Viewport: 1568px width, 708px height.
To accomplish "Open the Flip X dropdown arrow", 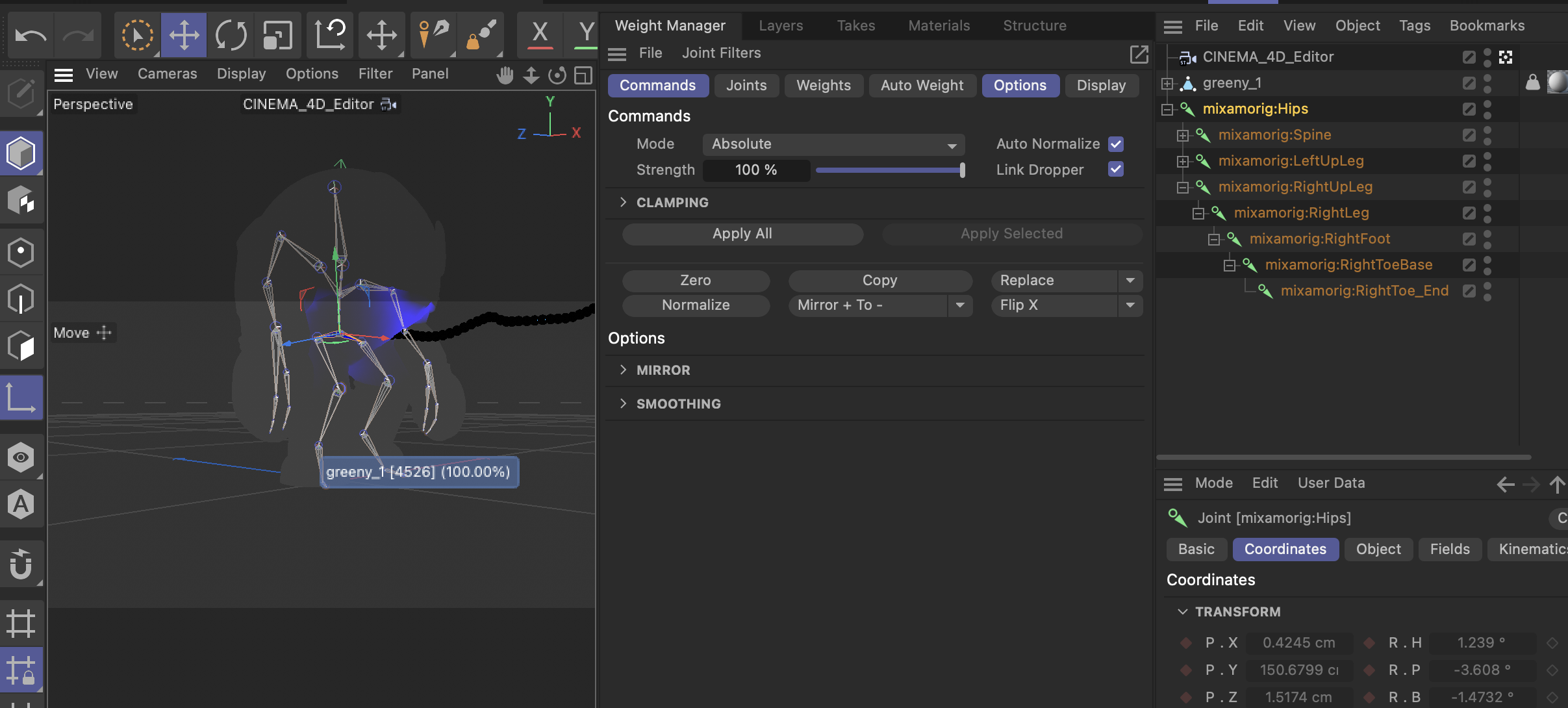I will [1130, 305].
